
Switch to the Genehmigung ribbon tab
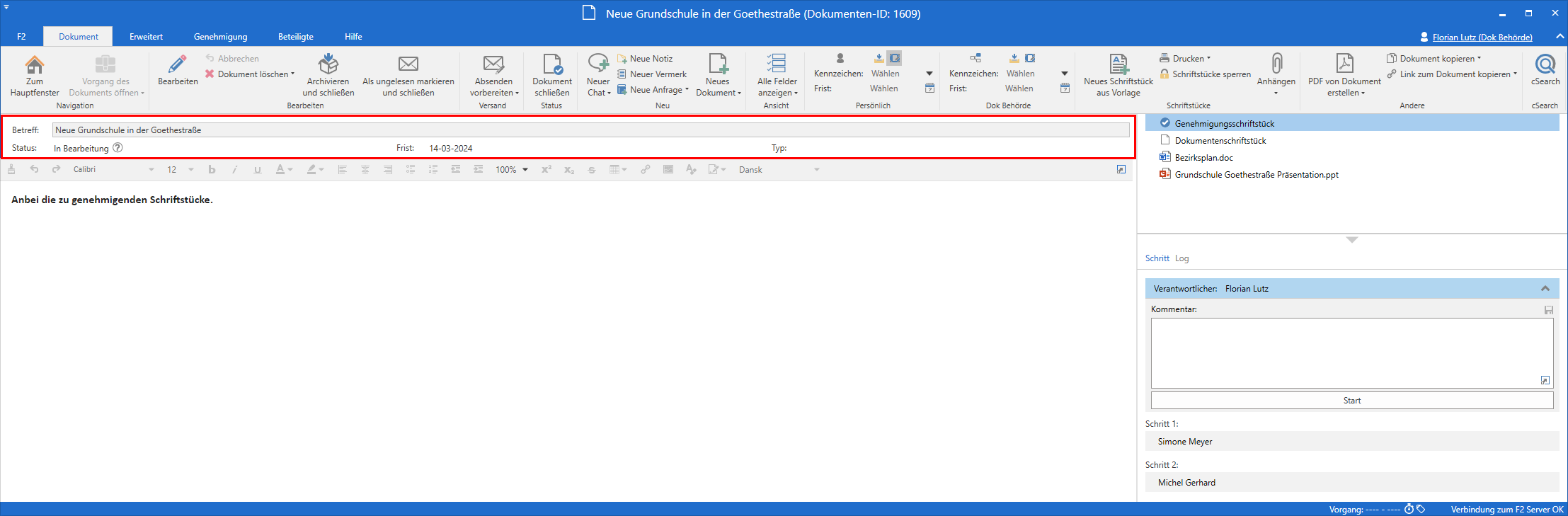point(220,37)
